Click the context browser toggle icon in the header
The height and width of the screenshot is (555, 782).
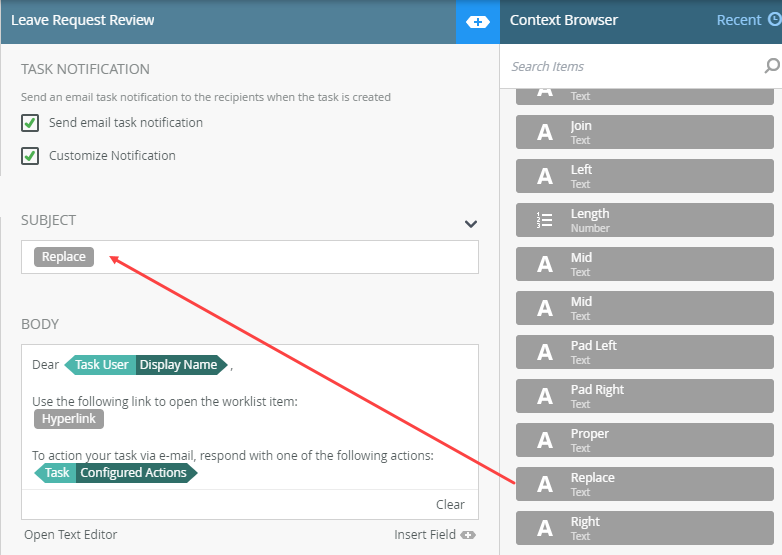click(x=478, y=21)
